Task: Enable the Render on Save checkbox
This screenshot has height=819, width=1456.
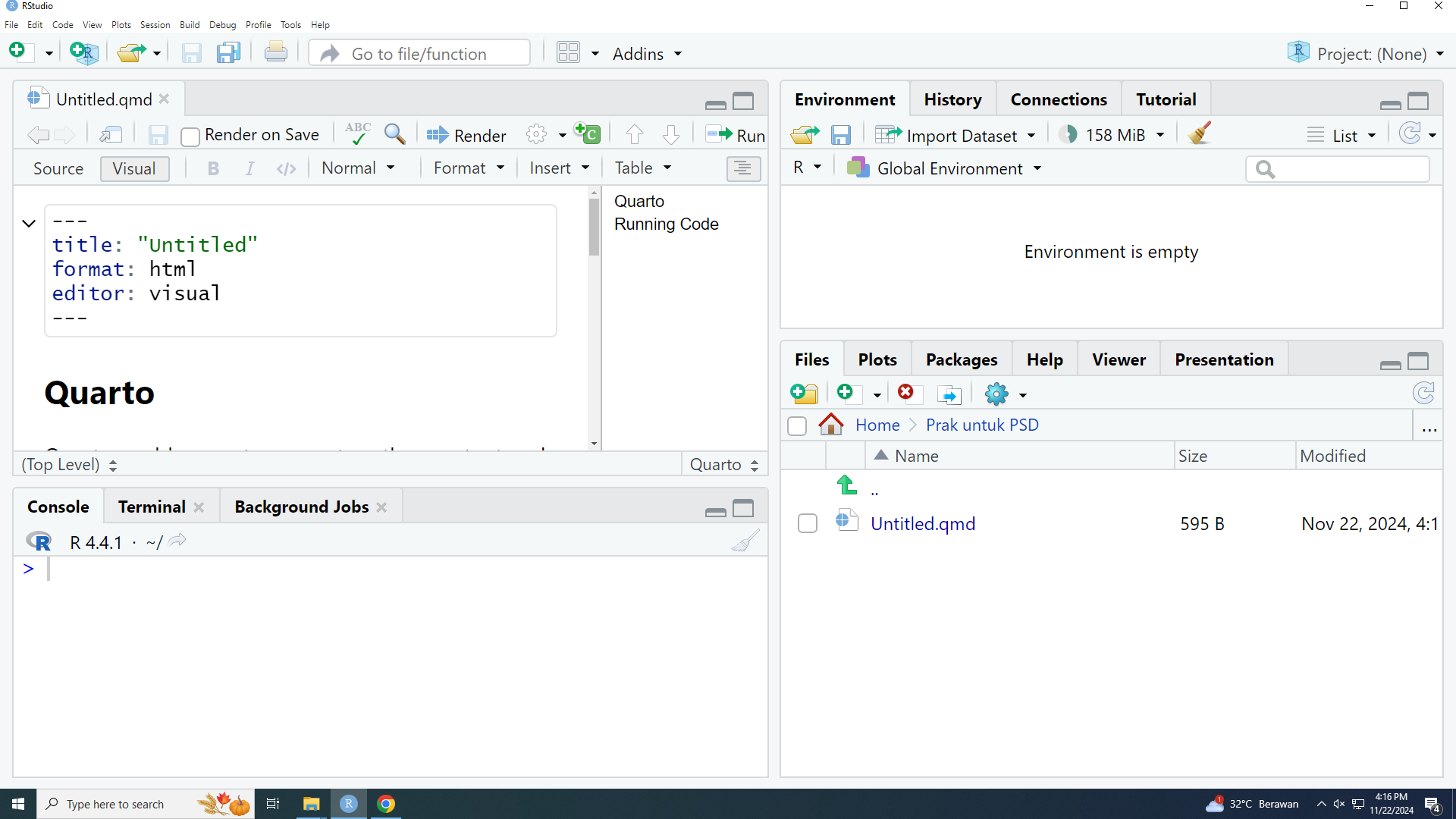Action: [x=190, y=136]
